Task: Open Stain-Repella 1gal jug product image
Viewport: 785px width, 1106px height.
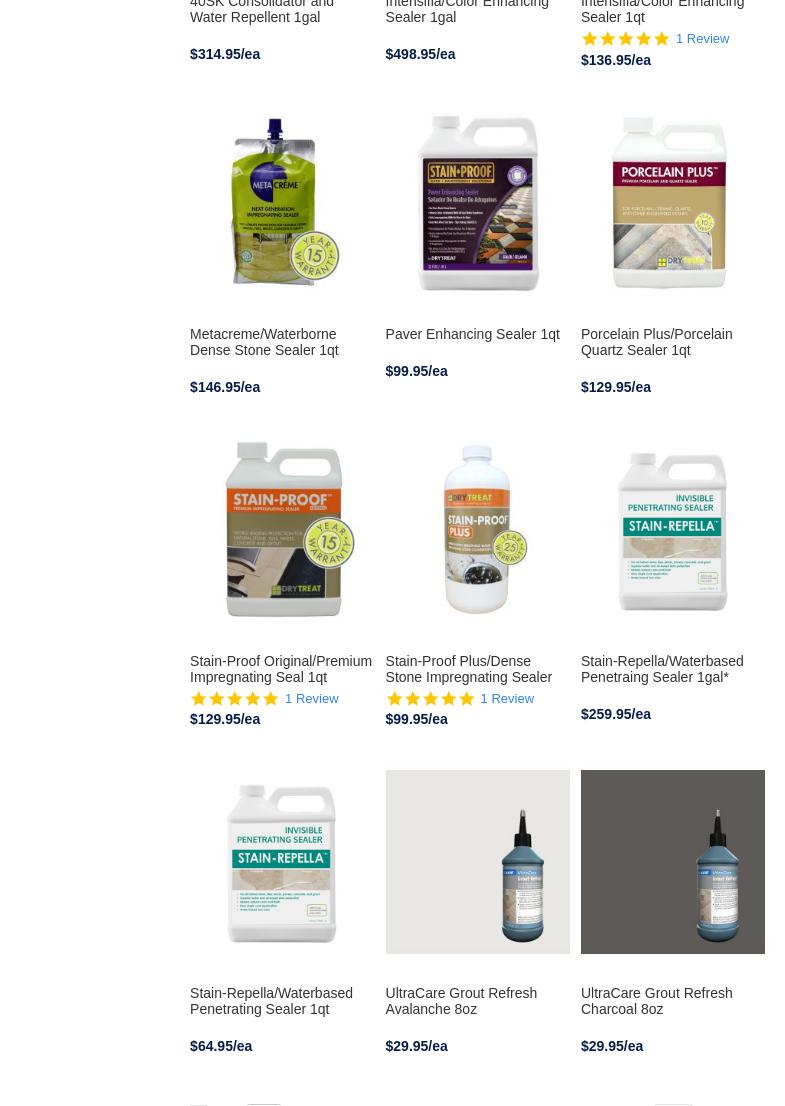Action: pos(672,530)
